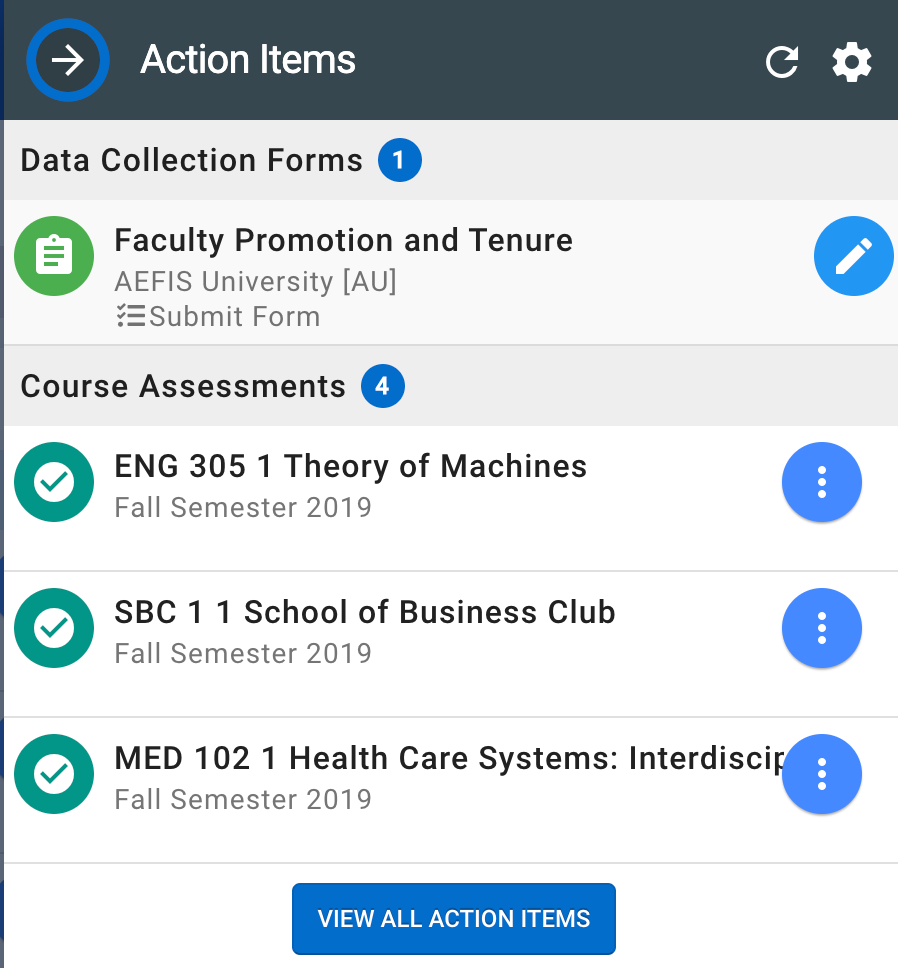Open Action Items settings gear
Screen dimensions: 898x968
click(852, 62)
